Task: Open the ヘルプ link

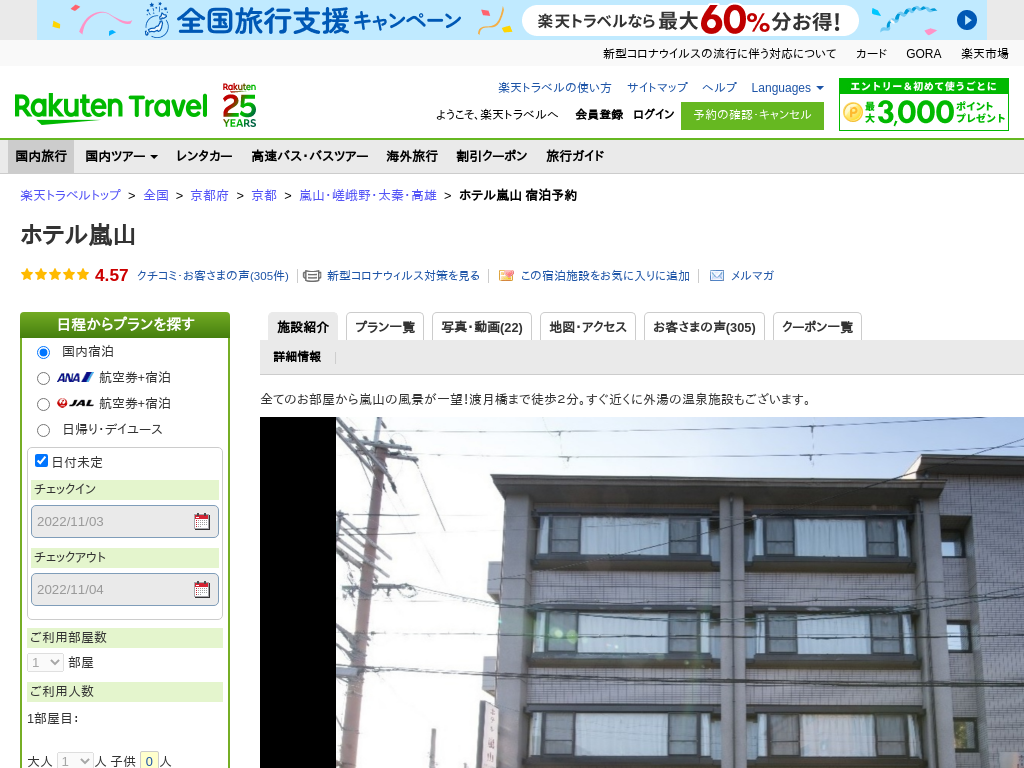Action: click(719, 88)
